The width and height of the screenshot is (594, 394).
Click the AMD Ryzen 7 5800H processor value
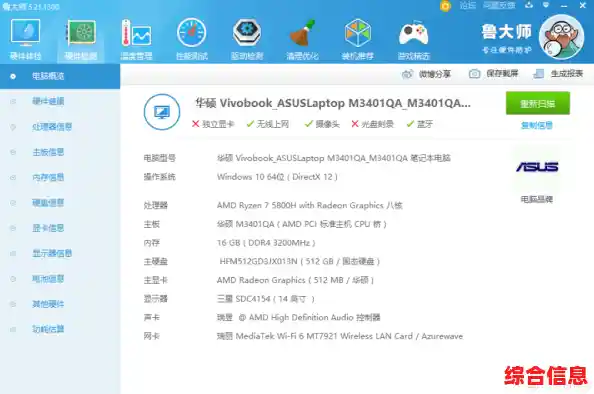coord(310,205)
